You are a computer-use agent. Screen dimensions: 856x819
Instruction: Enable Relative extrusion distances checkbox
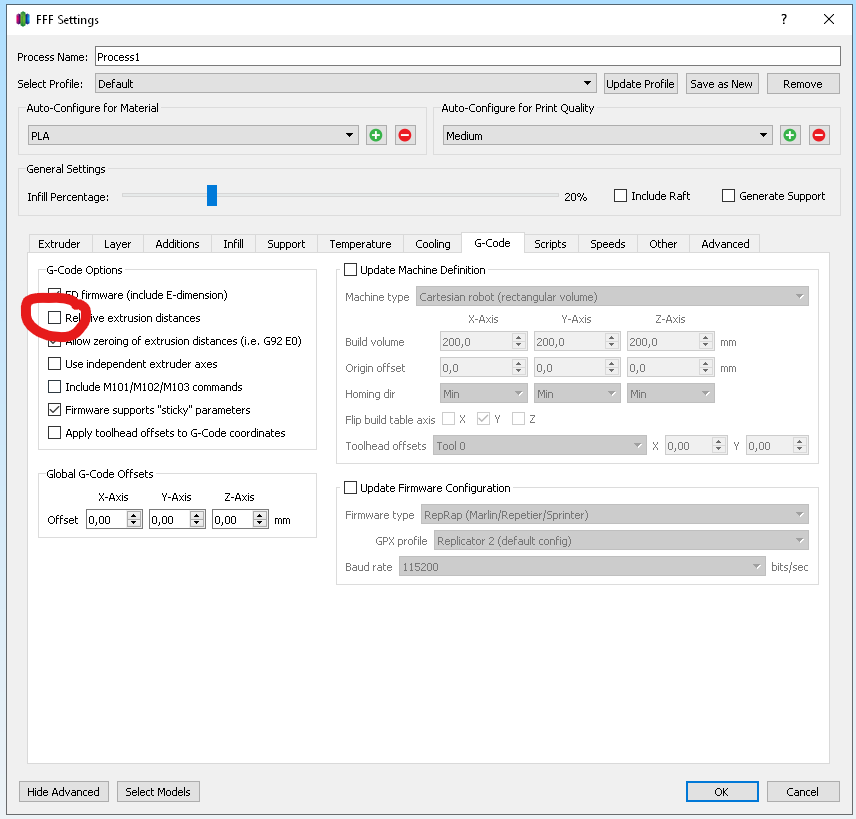pos(55,318)
